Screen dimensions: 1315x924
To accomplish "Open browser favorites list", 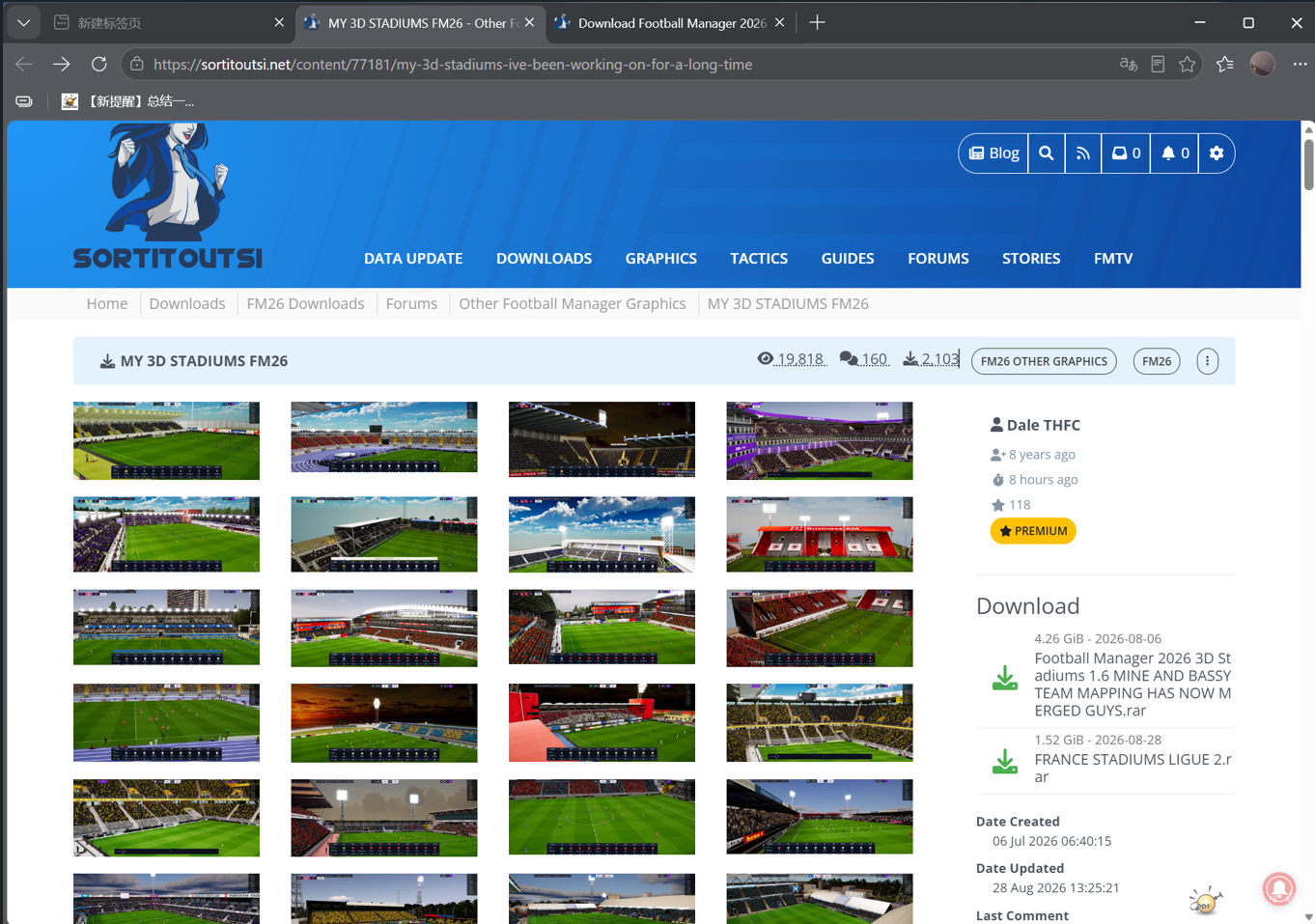I will coord(1224,65).
